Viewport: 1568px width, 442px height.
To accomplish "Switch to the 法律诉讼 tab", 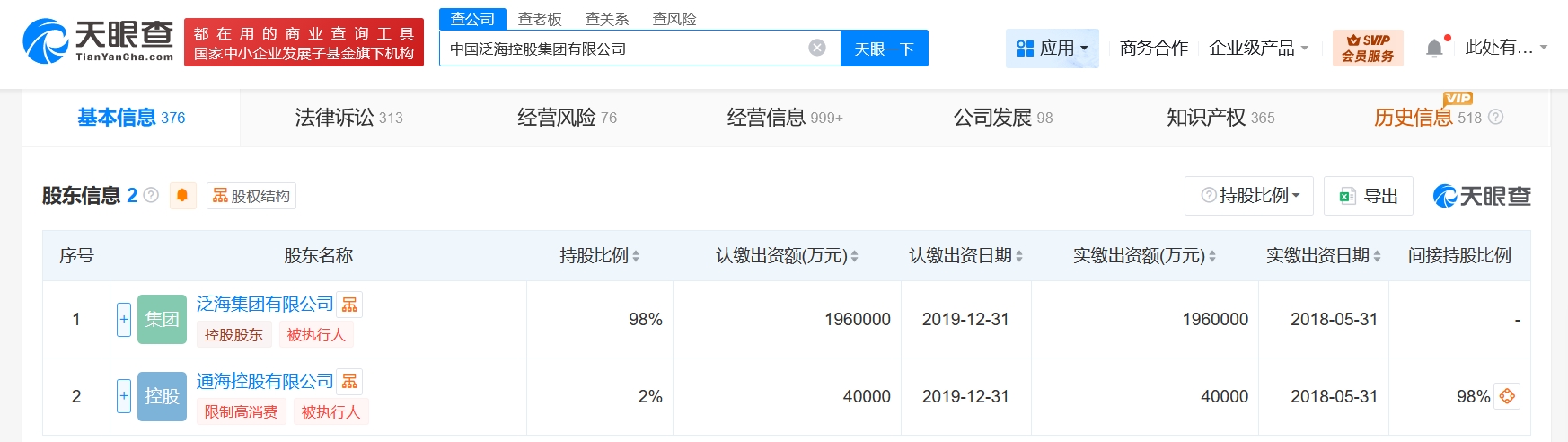I will click(348, 118).
